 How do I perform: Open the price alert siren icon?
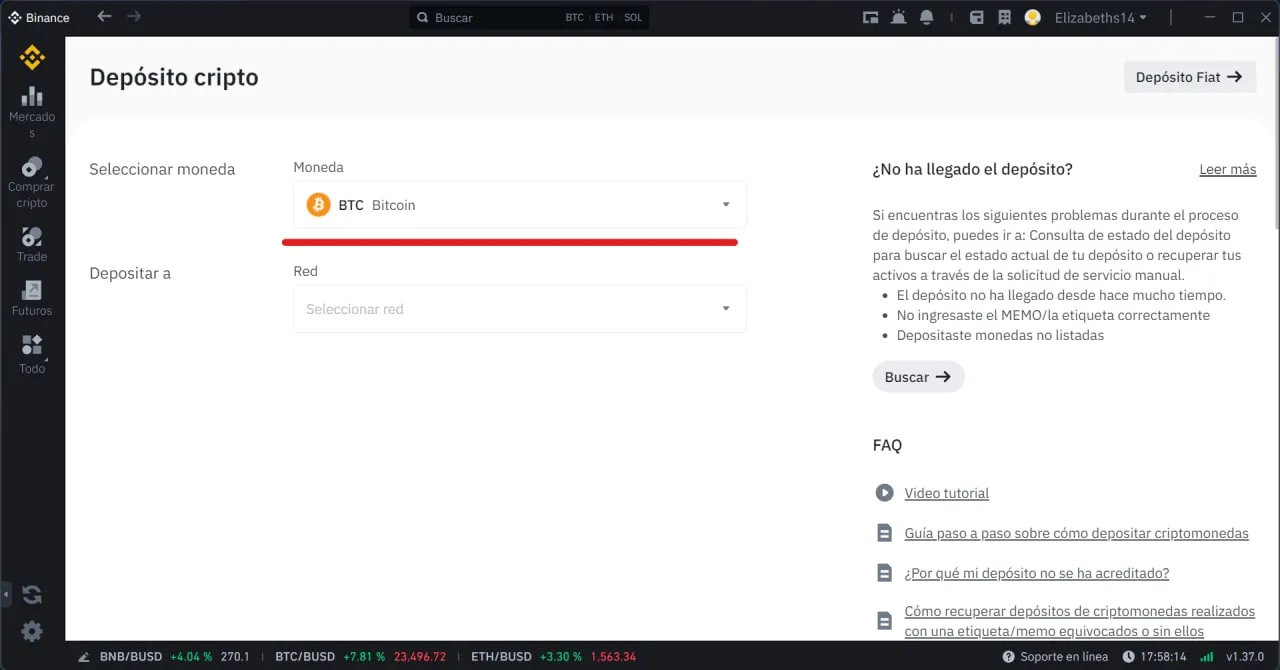[x=898, y=17]
